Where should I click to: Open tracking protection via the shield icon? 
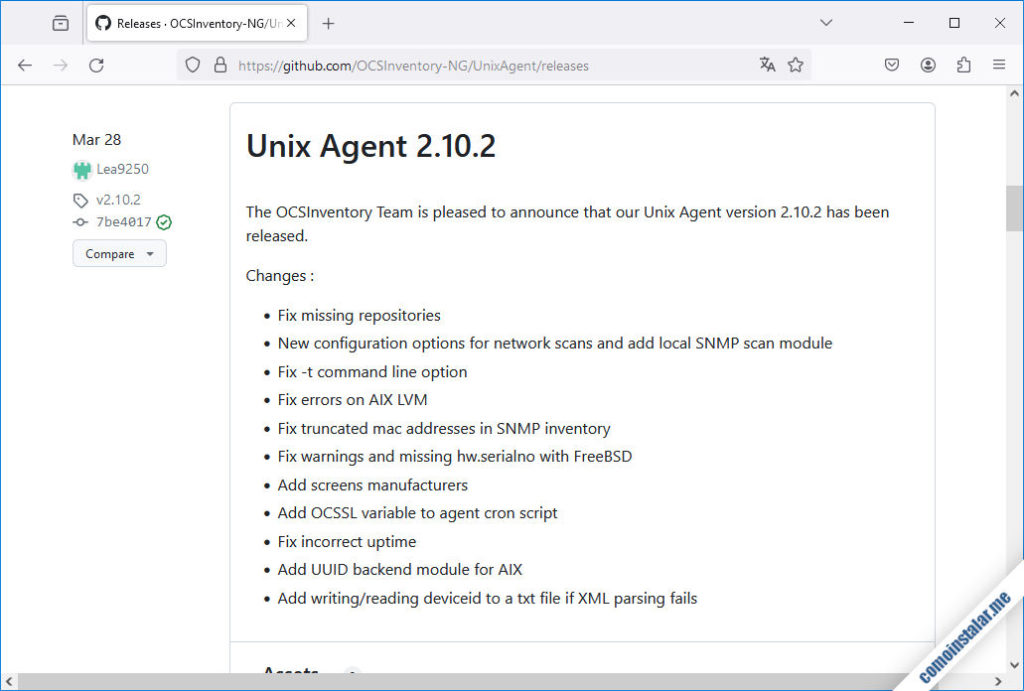[x=191, y=64]
